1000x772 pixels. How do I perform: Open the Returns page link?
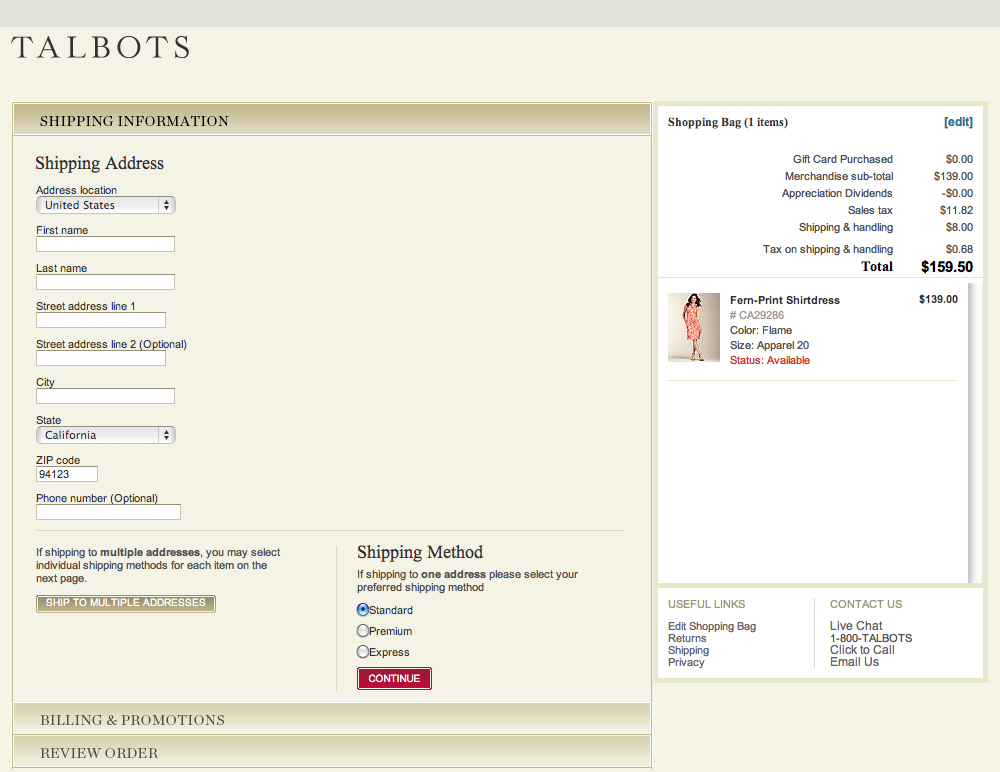coord(687,638)
